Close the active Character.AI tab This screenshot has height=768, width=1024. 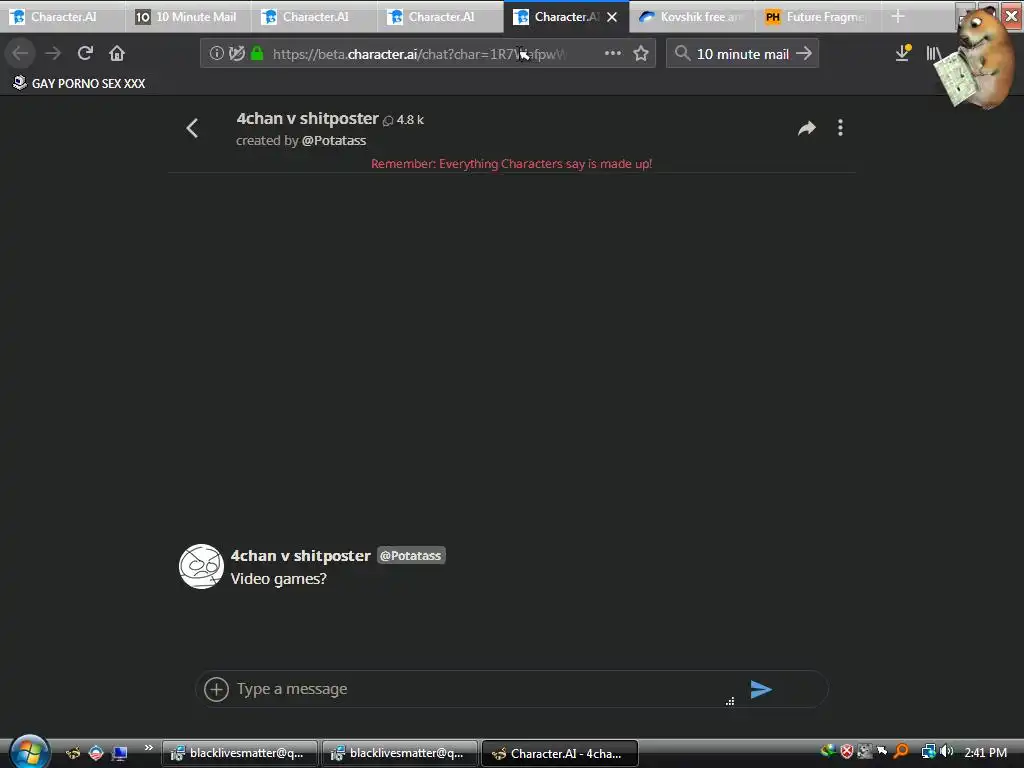pos(612,17)
